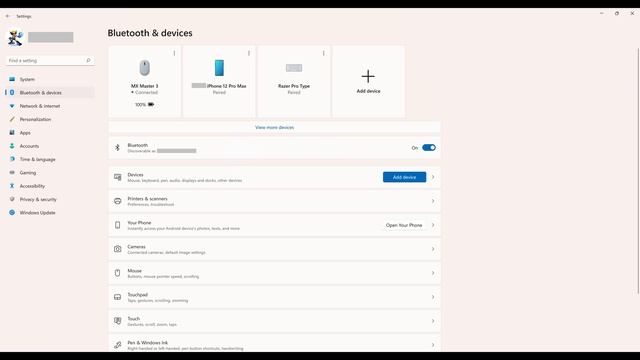This screenshot has width=640, height=360.
Task: Click the iPhone 12 Pro Max phone icon
Action: click(x=219, y=68)
